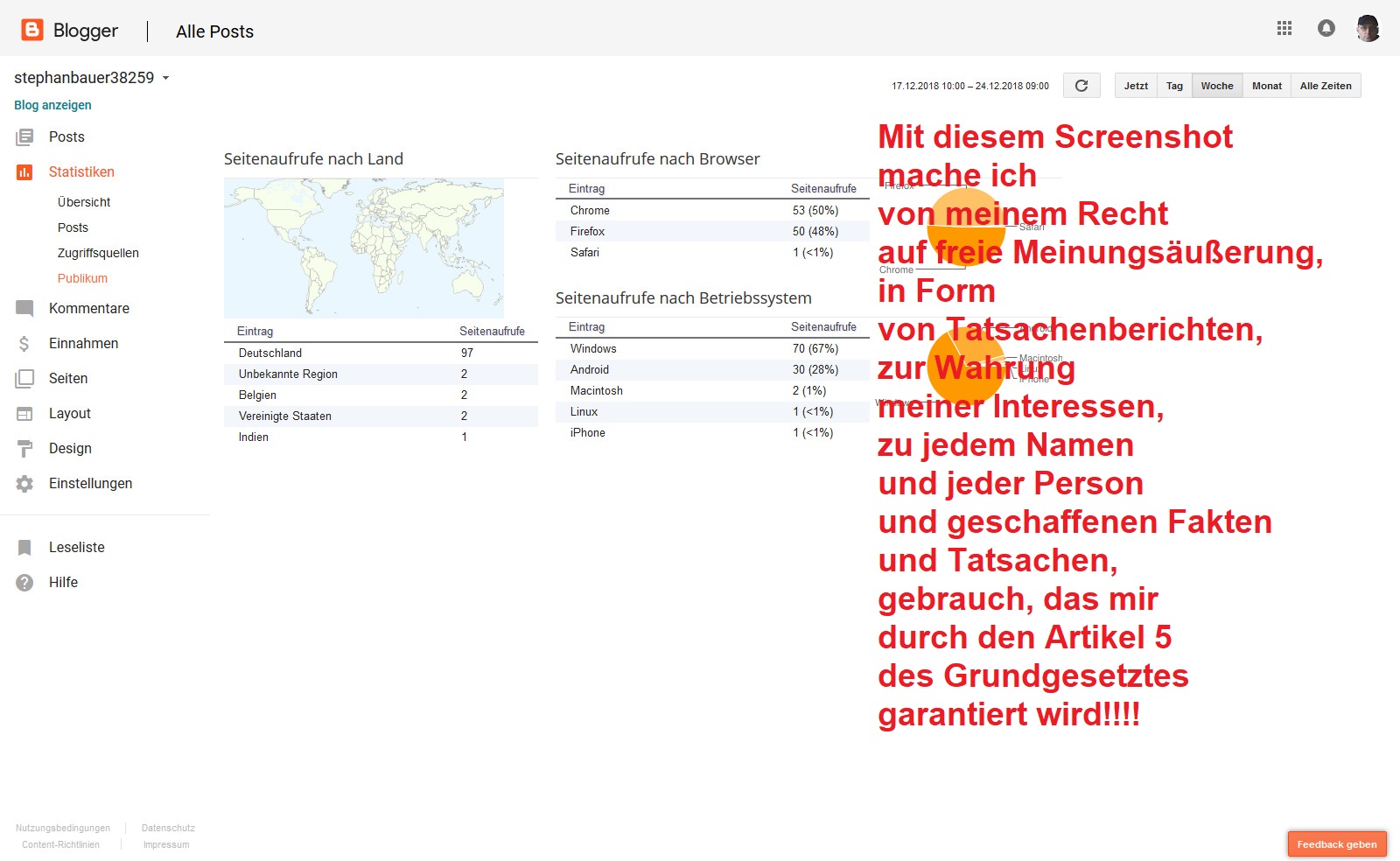
Task: Click the Einnahmen dollar icon
Action: click(24, 344)
